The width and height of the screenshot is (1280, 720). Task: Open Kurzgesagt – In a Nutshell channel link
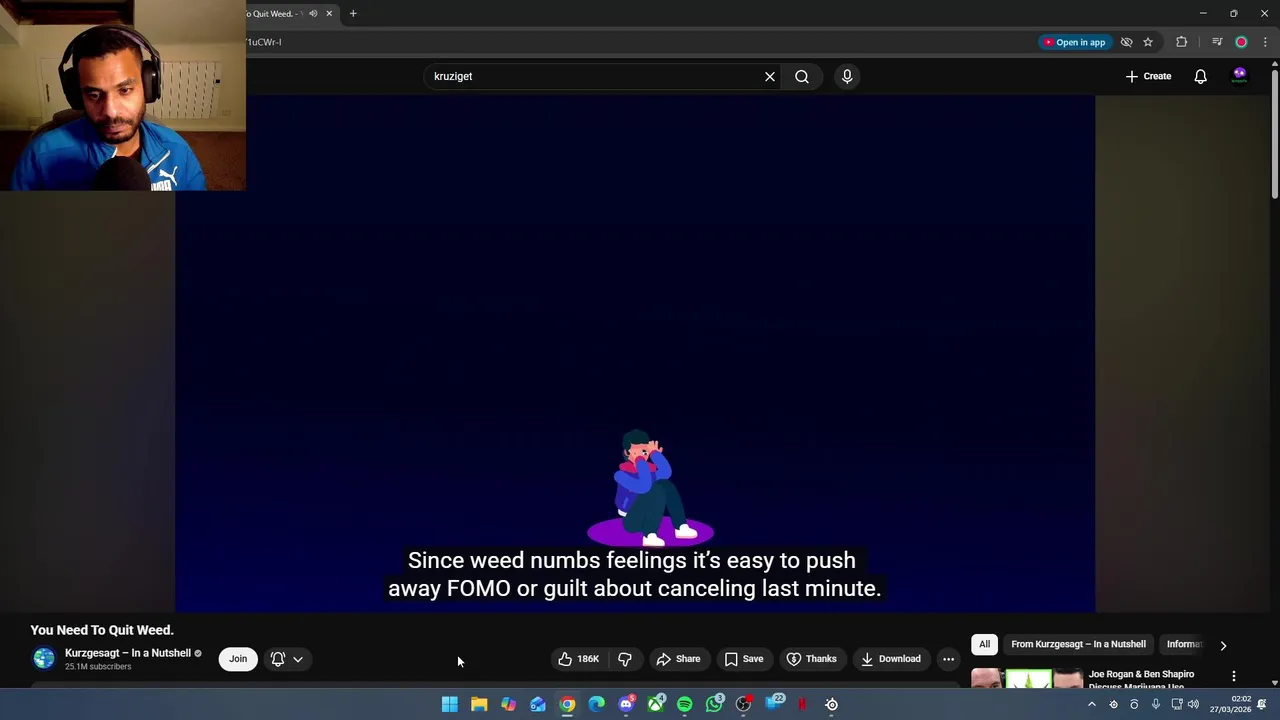point(128,653)
